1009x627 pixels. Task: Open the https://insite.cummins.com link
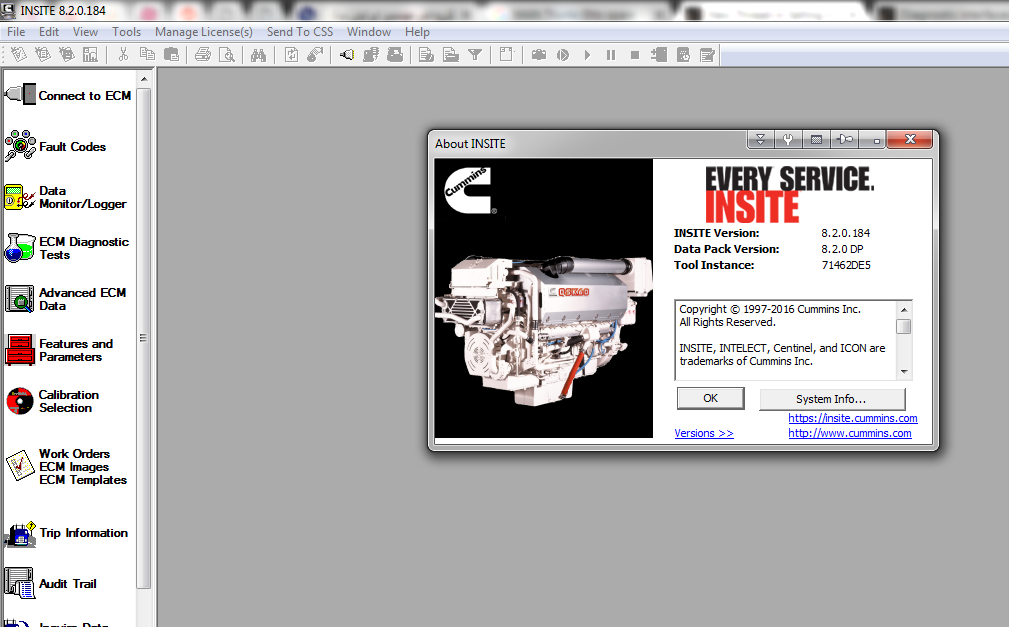pos(853,418)
